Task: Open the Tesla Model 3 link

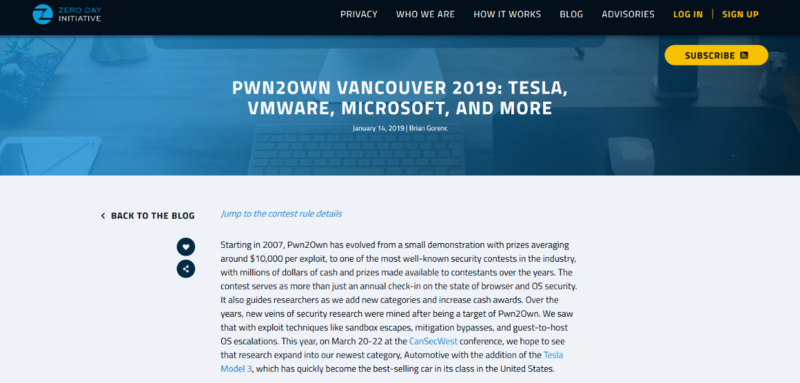Action: 392,361
